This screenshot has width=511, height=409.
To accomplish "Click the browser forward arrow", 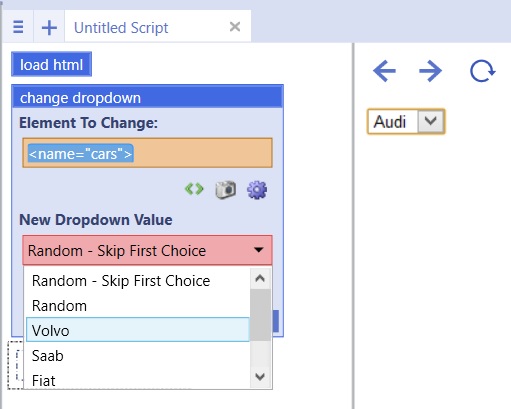I will (x=430, y=71).
